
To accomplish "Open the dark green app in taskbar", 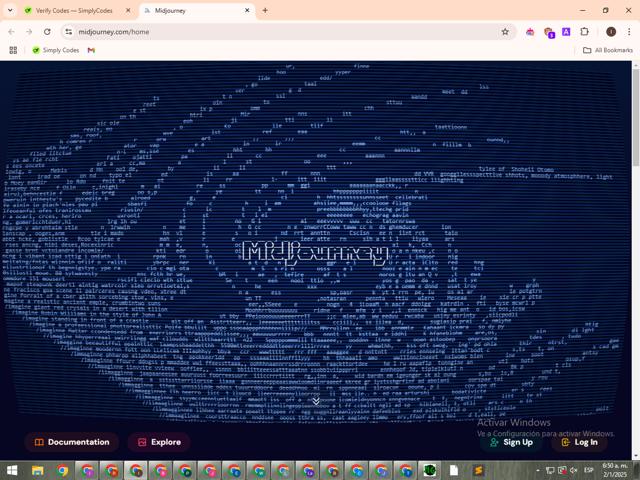I will [x=429, y=471].
